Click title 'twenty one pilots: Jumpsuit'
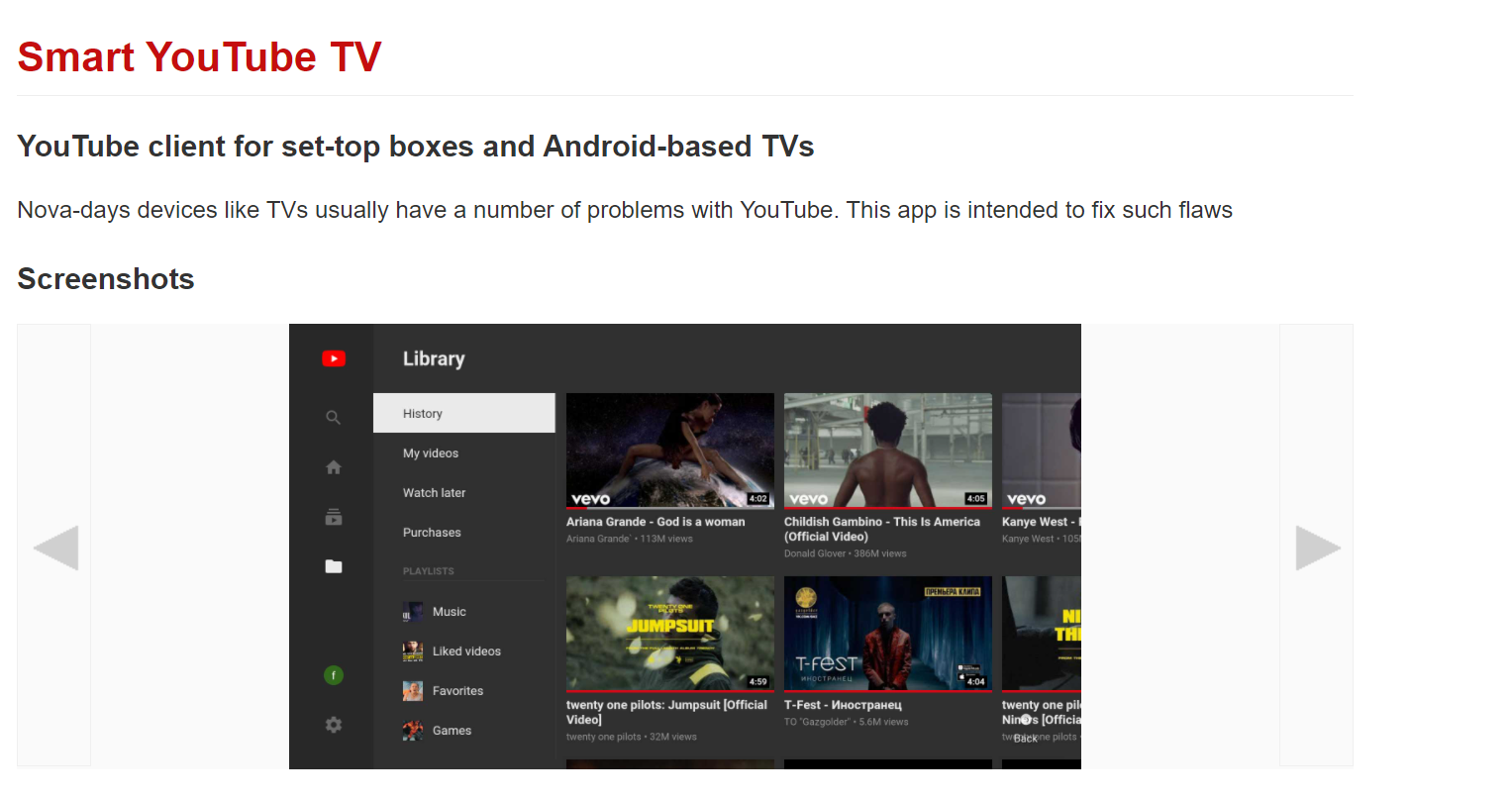 click(x=666, y=712)
